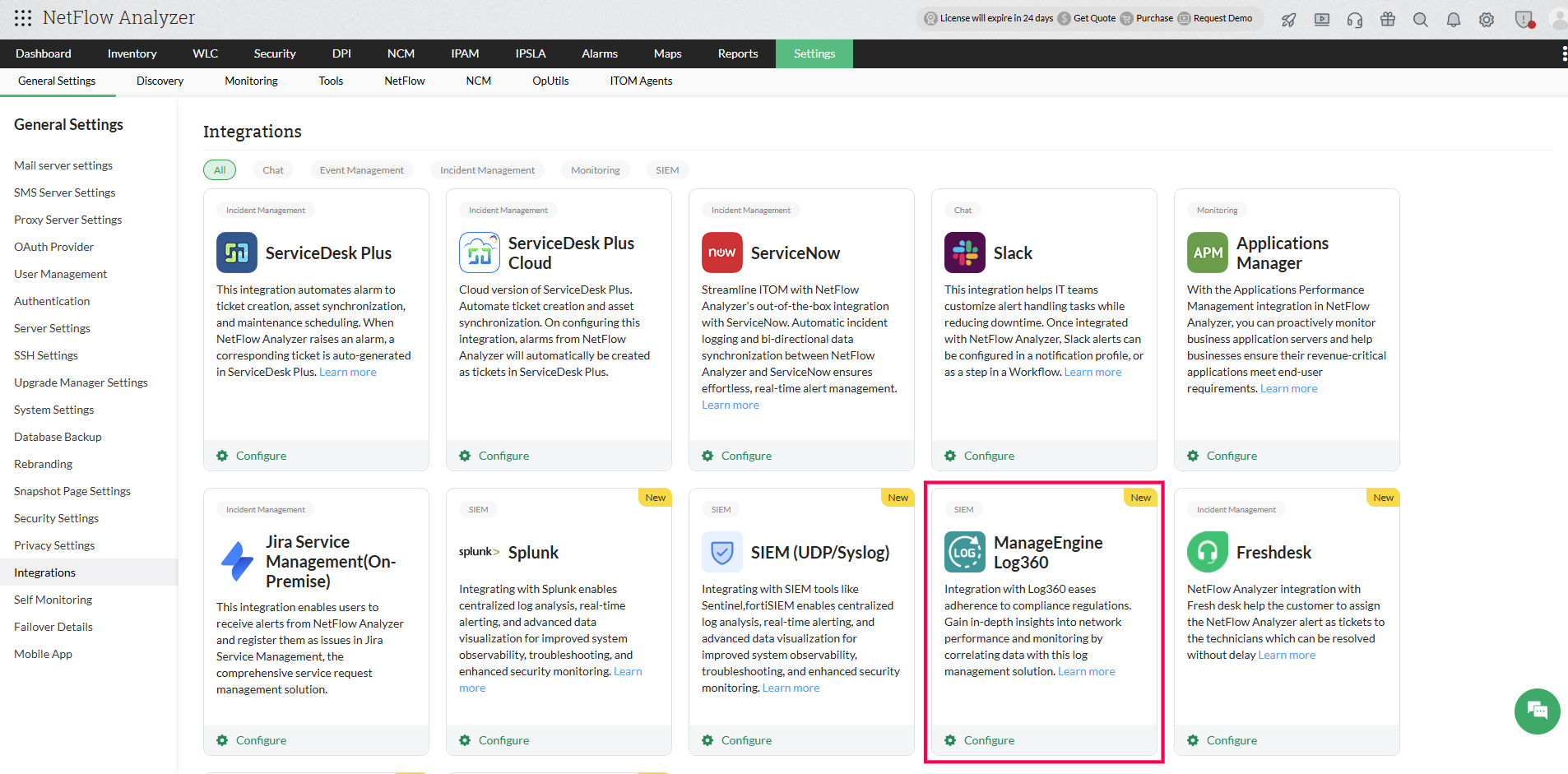Open Mail server settings

pos(63,165)
